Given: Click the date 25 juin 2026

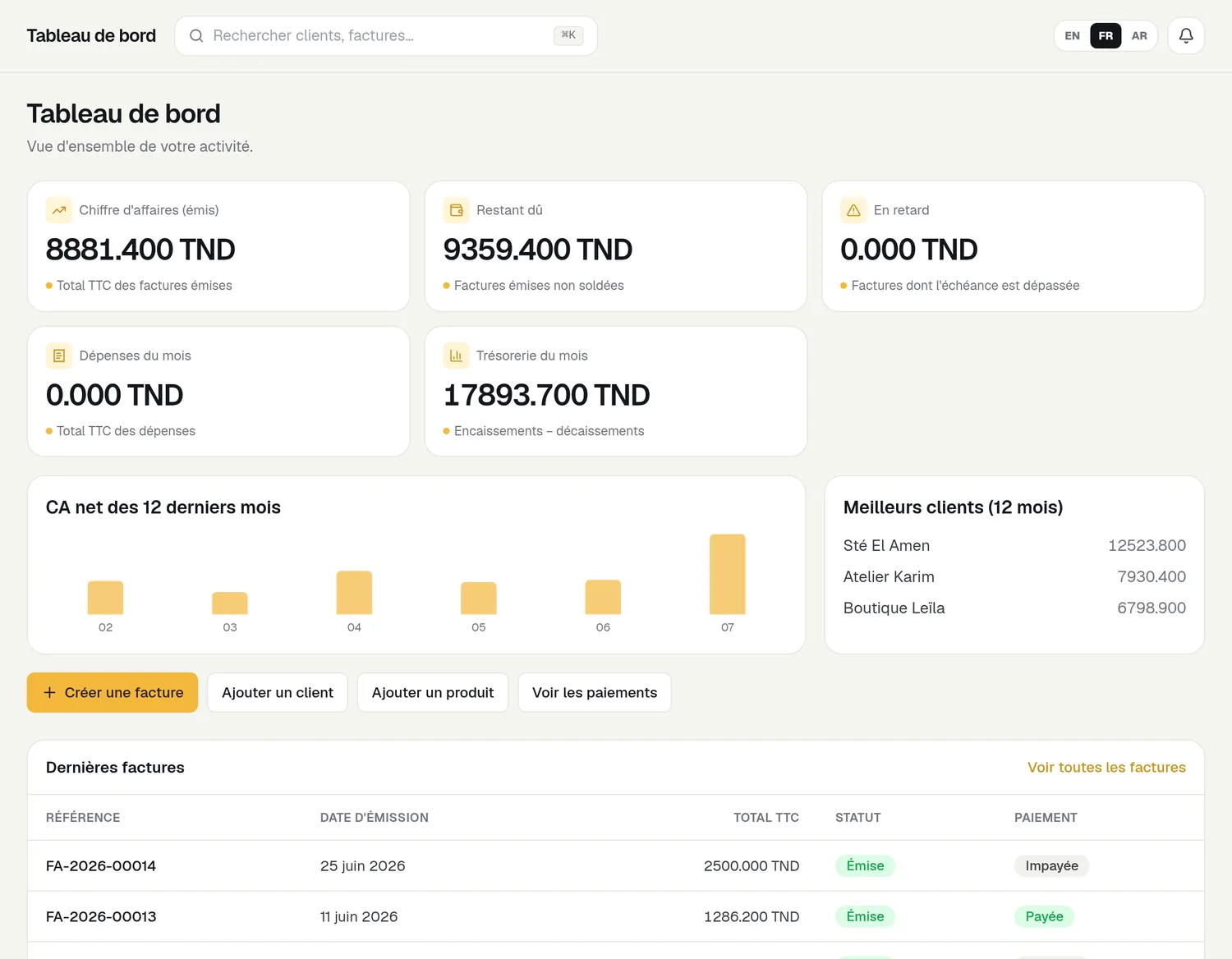Looking at the screenshot, I should click(x=363, y=866).
